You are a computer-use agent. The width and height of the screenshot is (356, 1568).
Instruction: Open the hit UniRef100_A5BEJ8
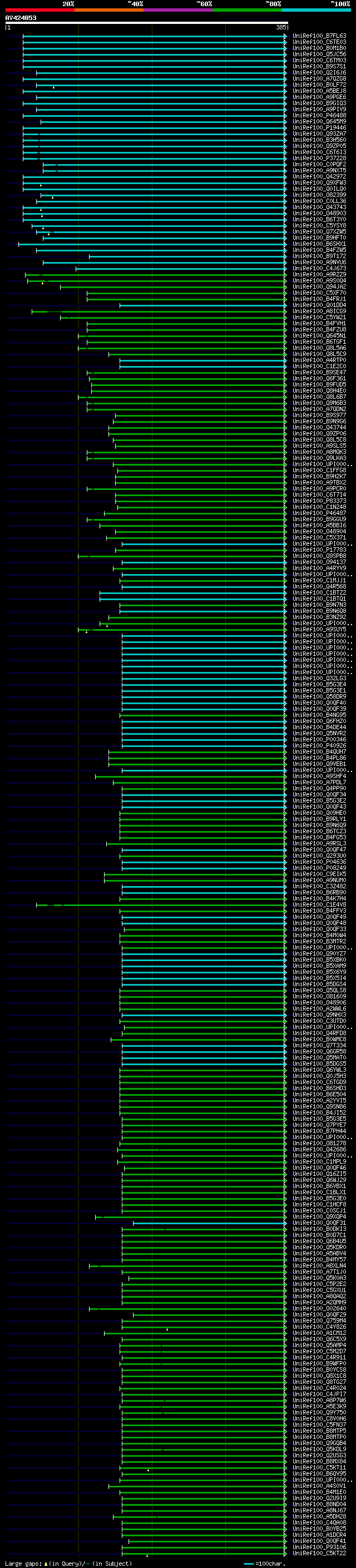pos(319,91)
